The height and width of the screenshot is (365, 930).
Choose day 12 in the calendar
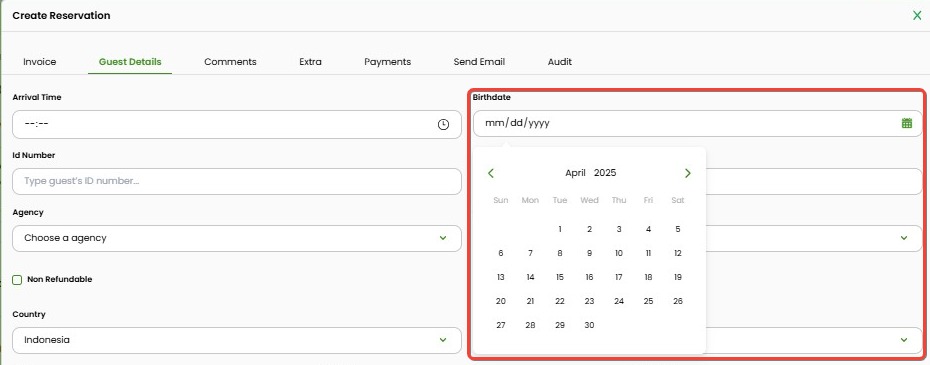[x=678, y=253]
